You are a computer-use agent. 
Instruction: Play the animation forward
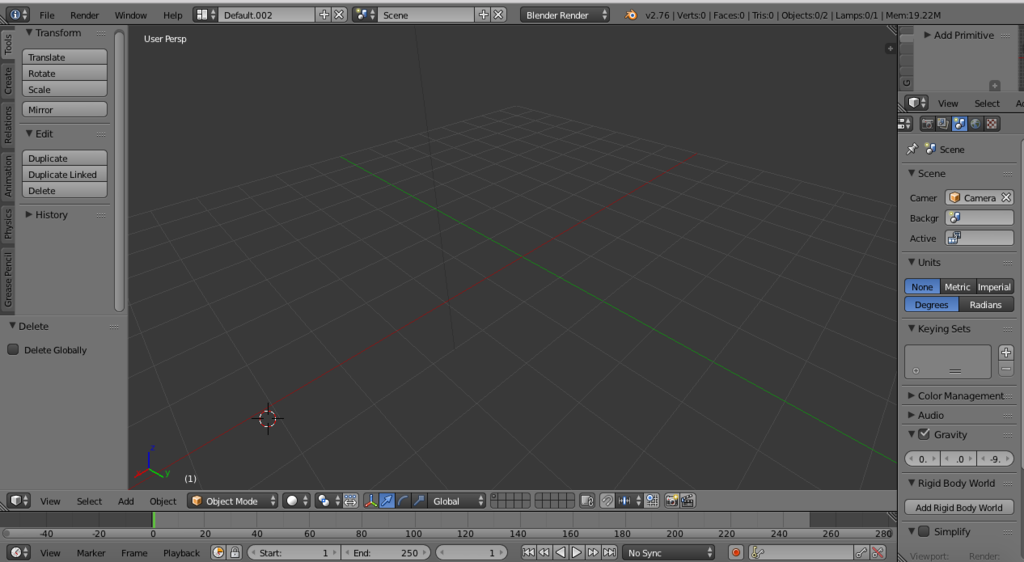577,552
